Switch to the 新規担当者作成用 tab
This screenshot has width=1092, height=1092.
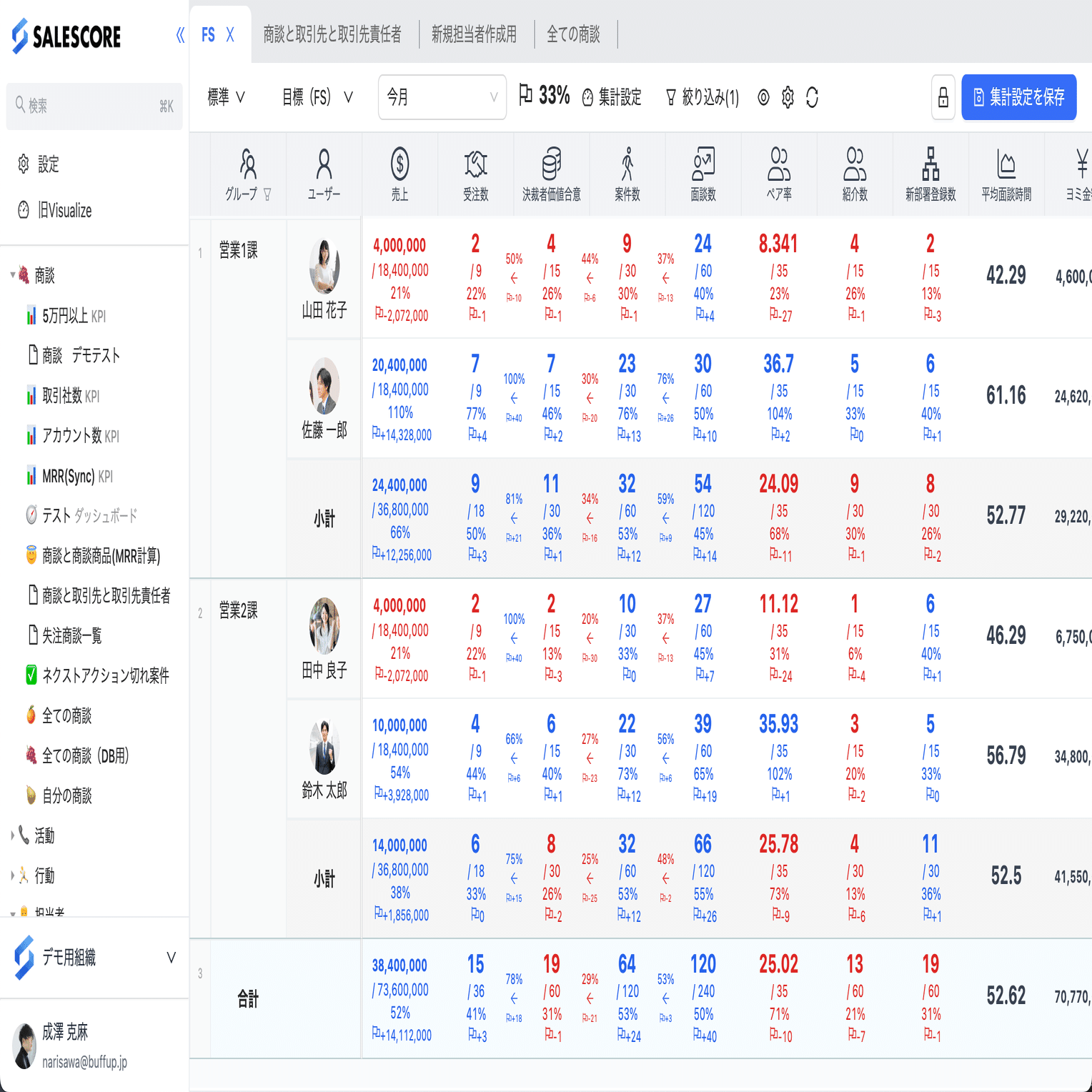pos(474,34)
